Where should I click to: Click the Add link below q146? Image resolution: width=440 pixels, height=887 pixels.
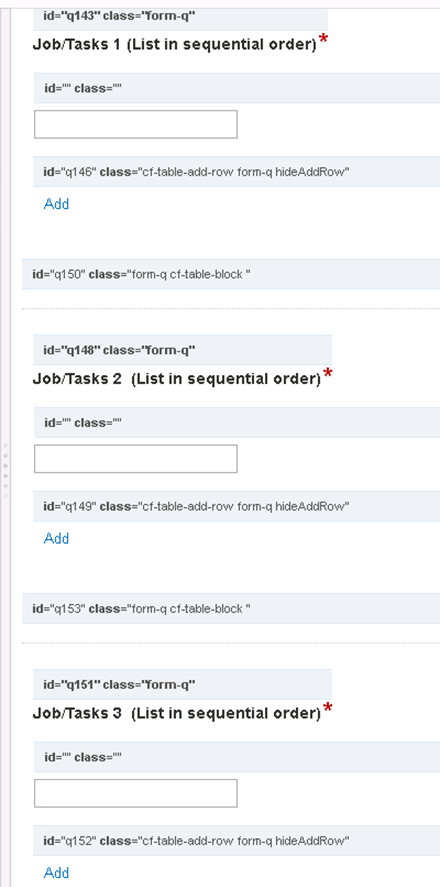click(57, 204)
